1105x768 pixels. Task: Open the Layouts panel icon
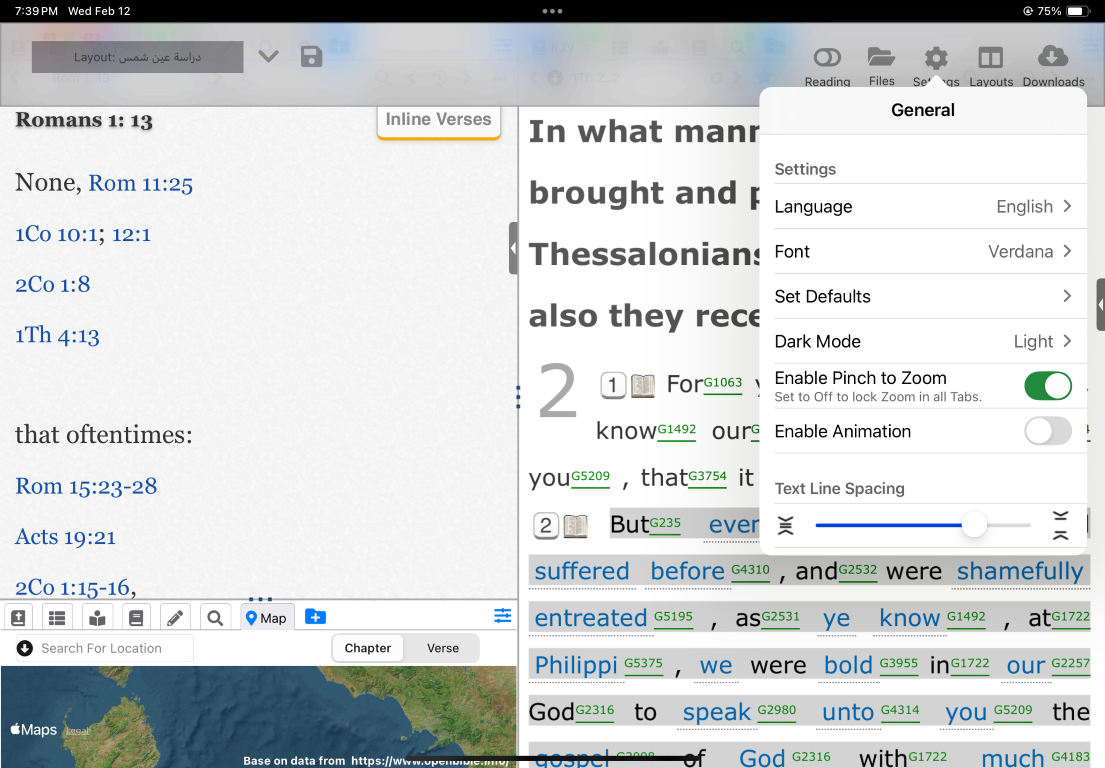(x=990, y=60)
